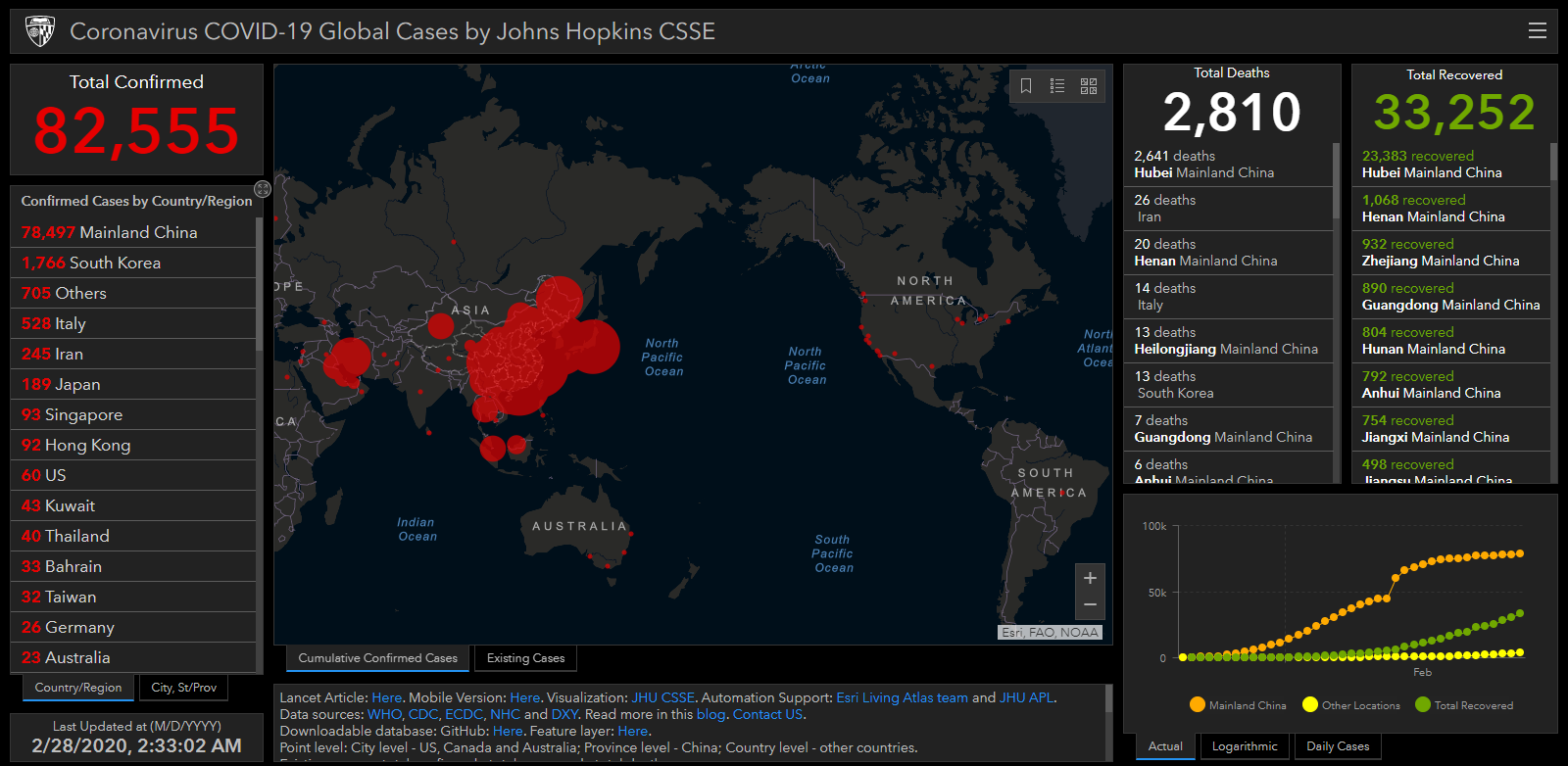The width and height of the screenshot is (1568, 766).
Task: Click the "13 deaths South Korea" entry
Action: 1228,385
